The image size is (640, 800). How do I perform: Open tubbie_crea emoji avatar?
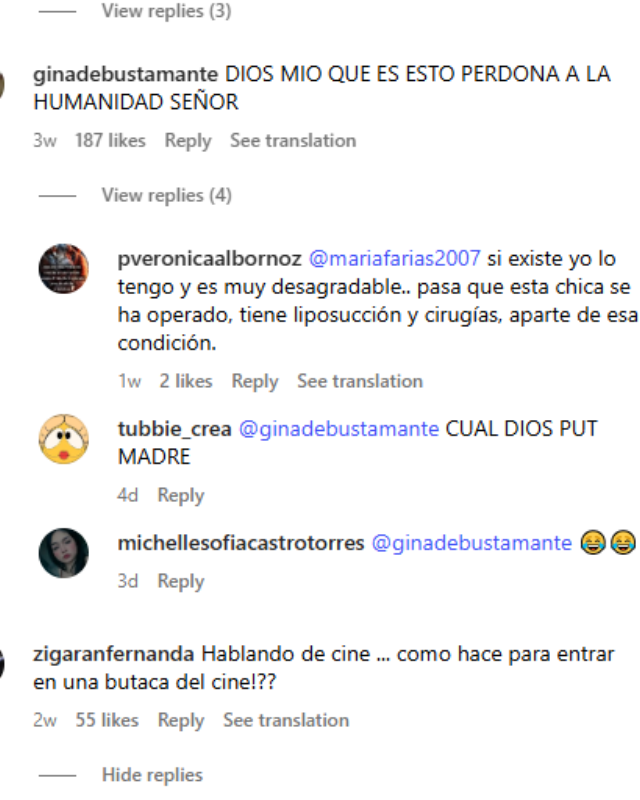coord(64,439)
